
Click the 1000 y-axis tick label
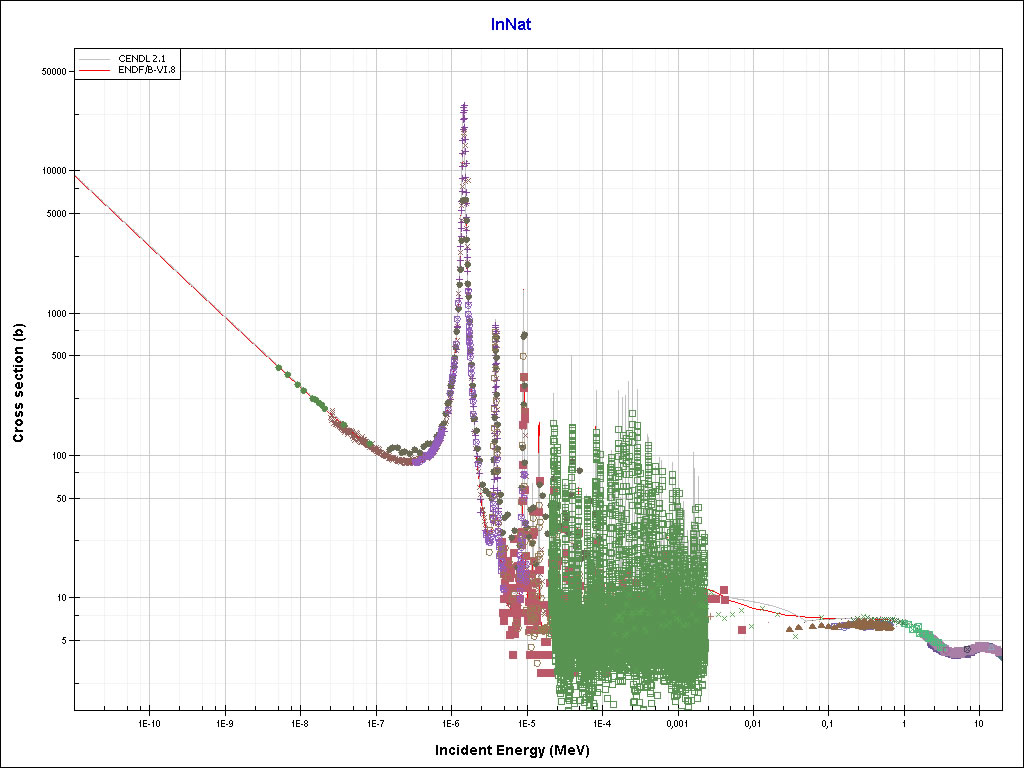[x=55, y=314]
